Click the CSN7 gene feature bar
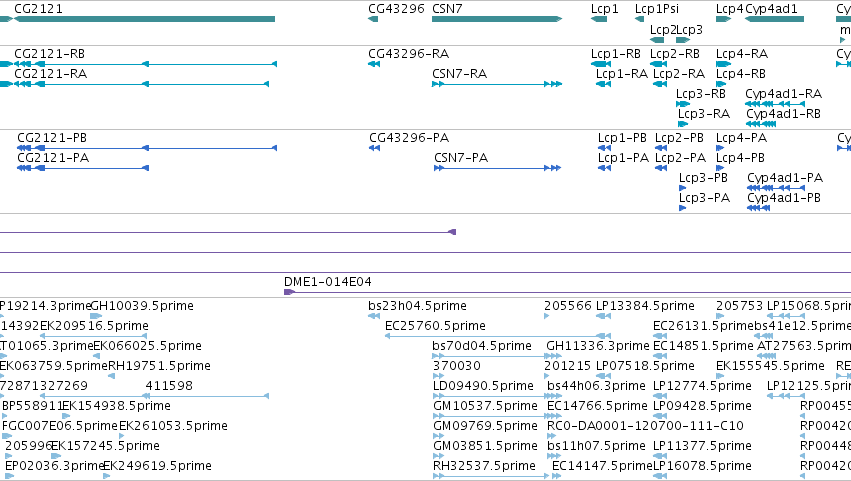The height and width of the screenshot is (481, 851). (x=497, y=19)
